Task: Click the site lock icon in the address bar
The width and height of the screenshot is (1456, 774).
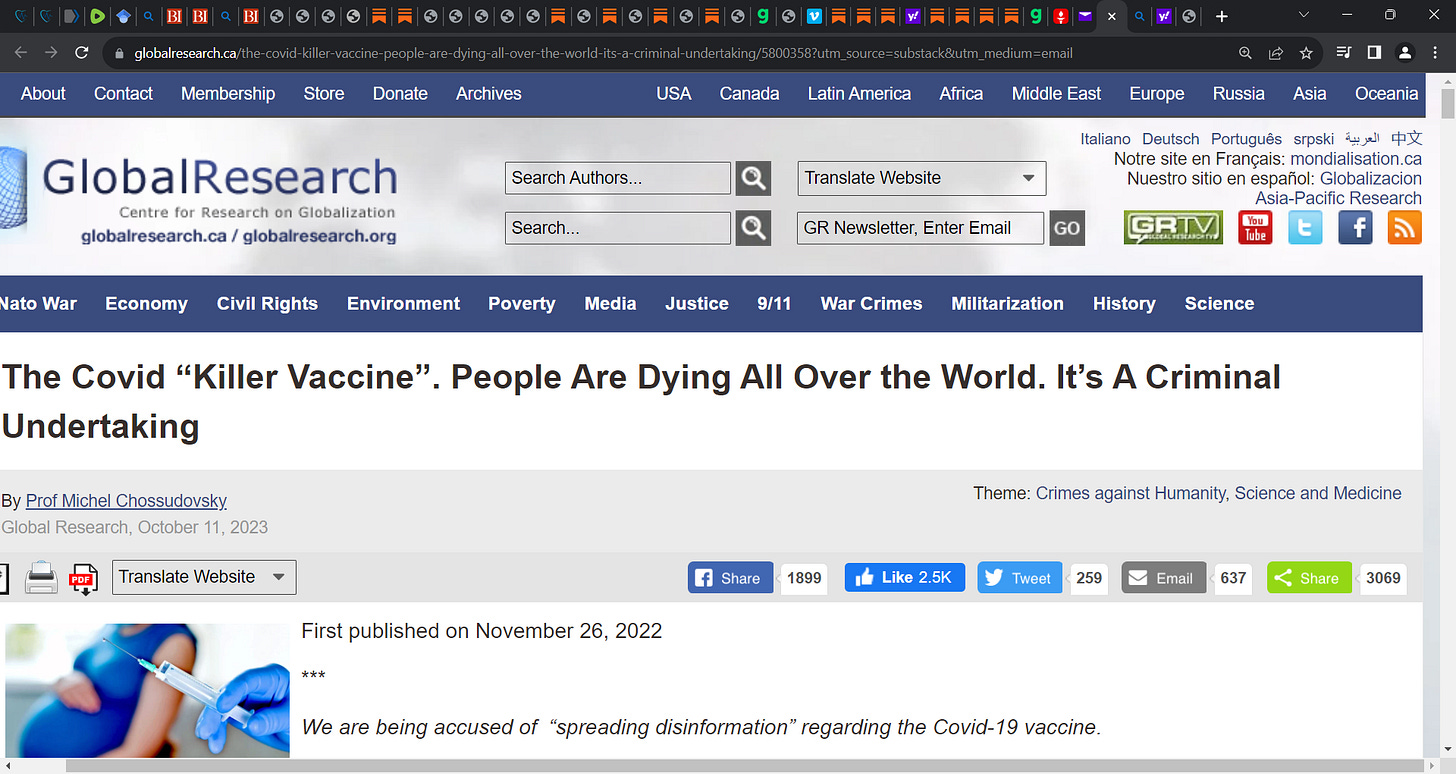Action: click(119, 53)
